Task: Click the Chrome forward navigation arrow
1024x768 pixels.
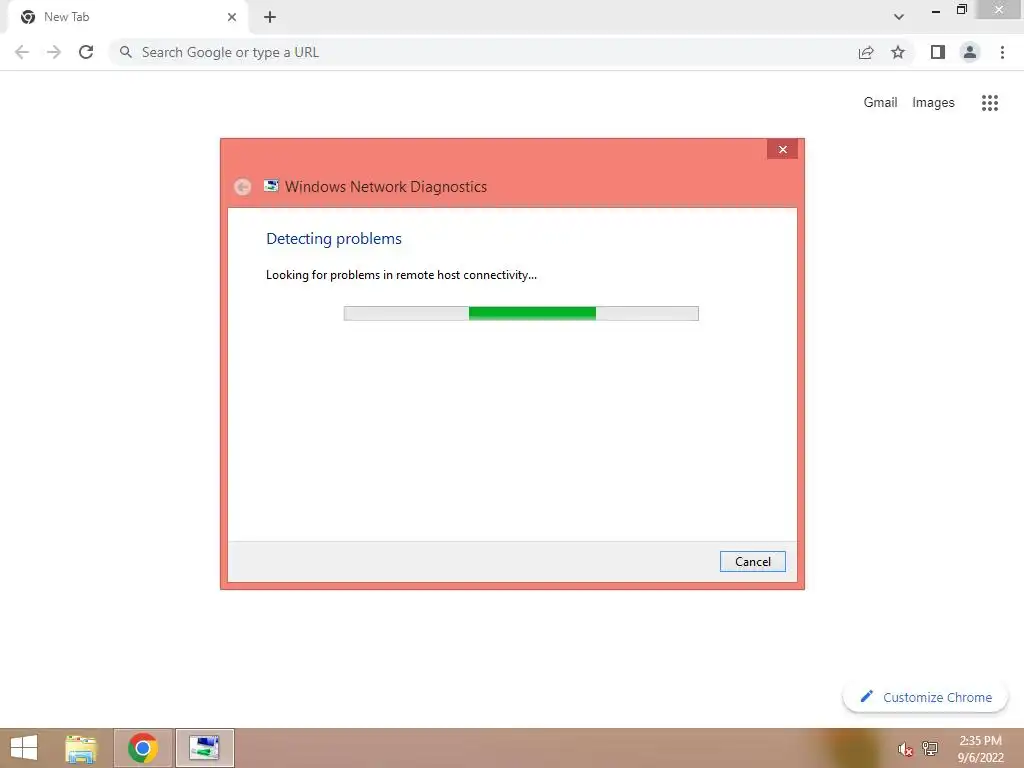Action: click(x=54, y=52)
